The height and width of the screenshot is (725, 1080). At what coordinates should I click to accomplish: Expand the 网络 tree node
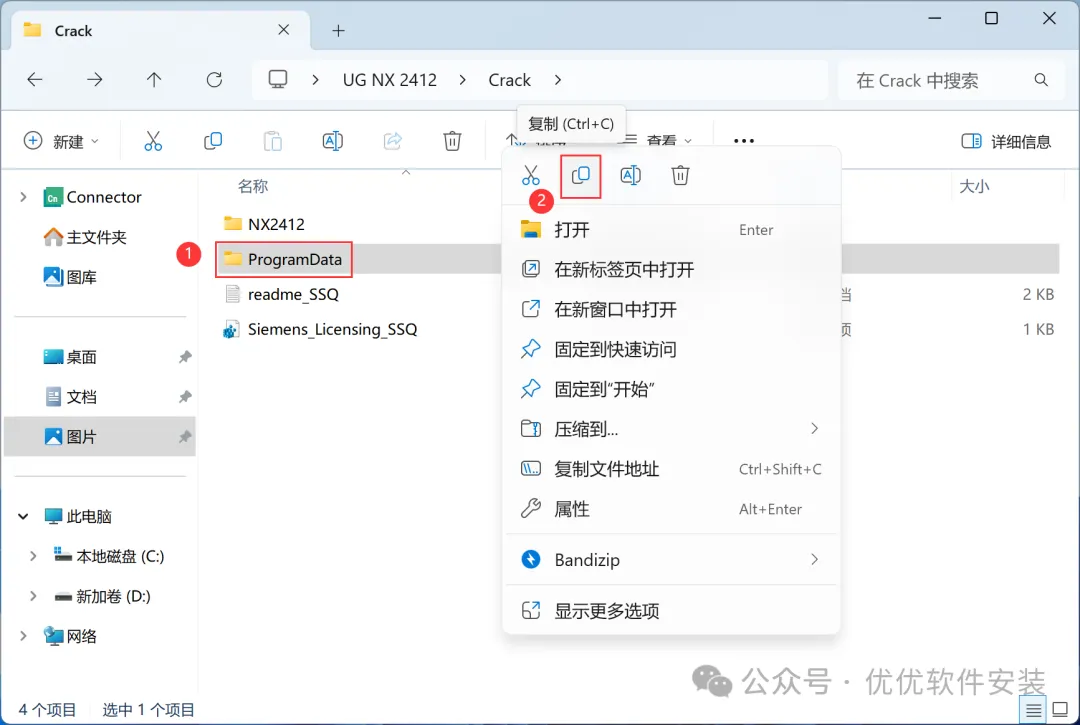pyautogui.click(x=23, y=635)
